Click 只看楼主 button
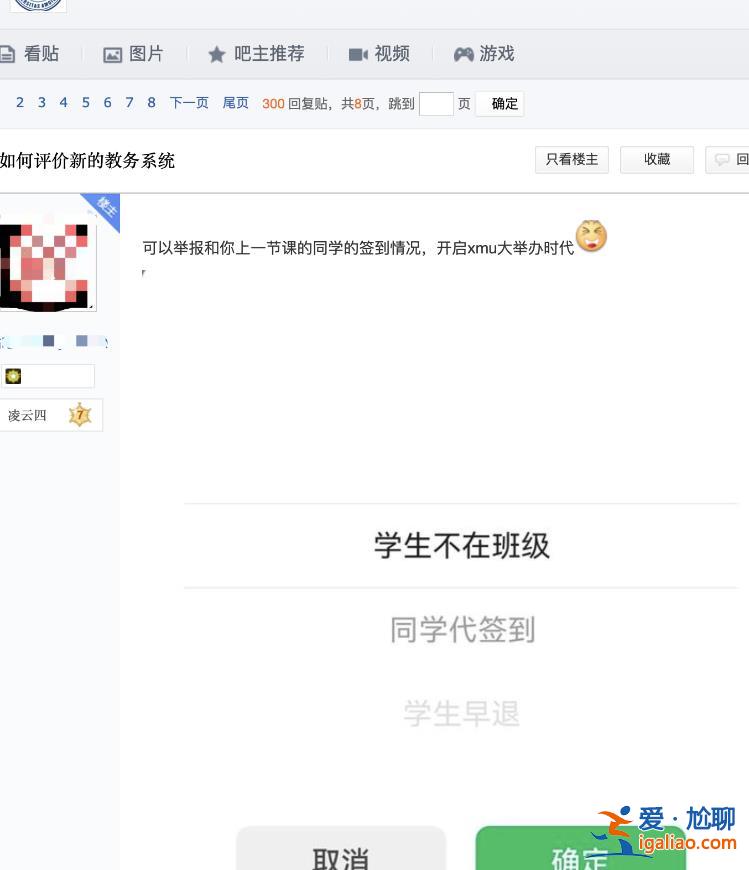This screenshot has height=870, width=749. (571, 160)
